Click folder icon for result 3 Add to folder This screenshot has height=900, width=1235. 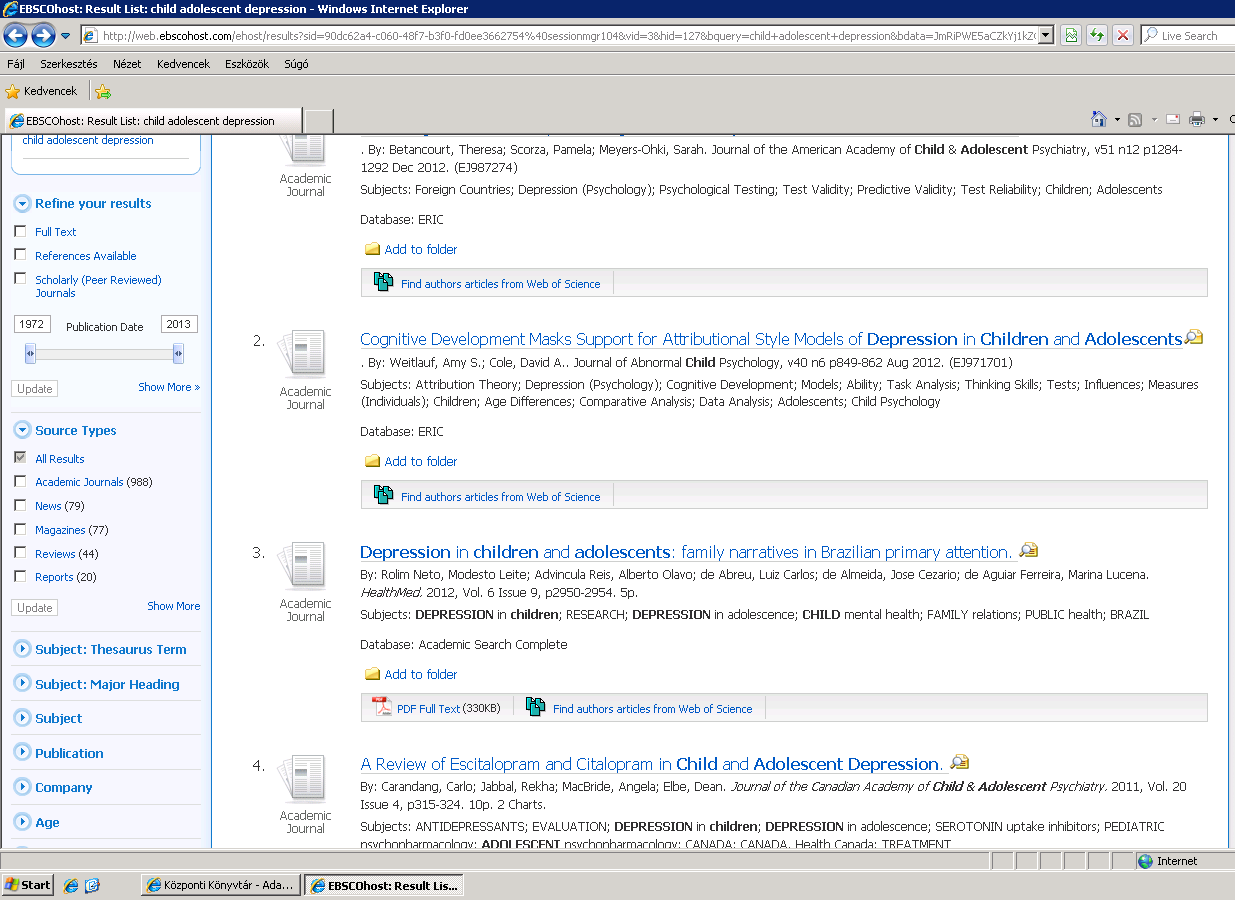click(x=372, y=674)
